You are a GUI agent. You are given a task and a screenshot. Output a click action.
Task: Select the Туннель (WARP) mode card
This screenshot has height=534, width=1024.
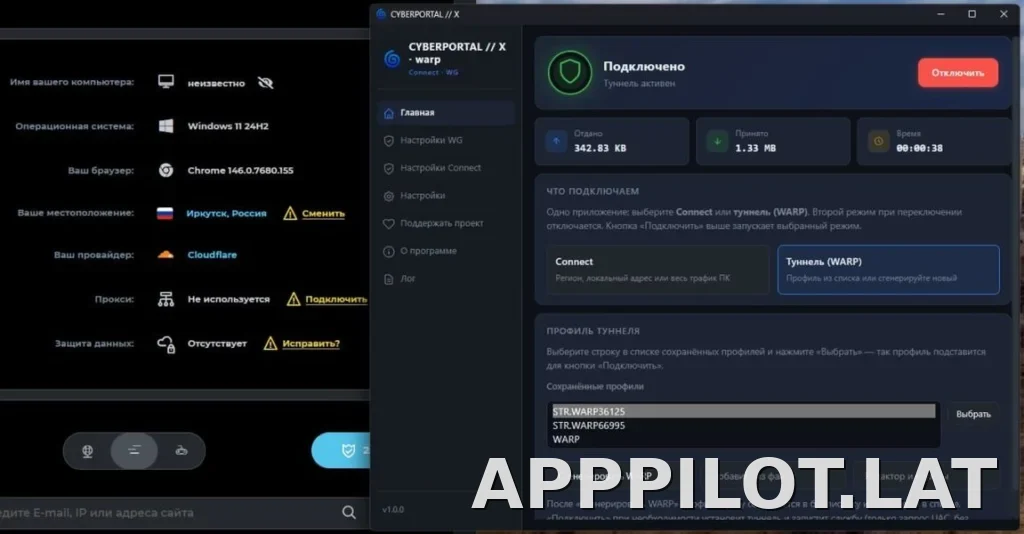pyautogui.click(x=888, y=270)
